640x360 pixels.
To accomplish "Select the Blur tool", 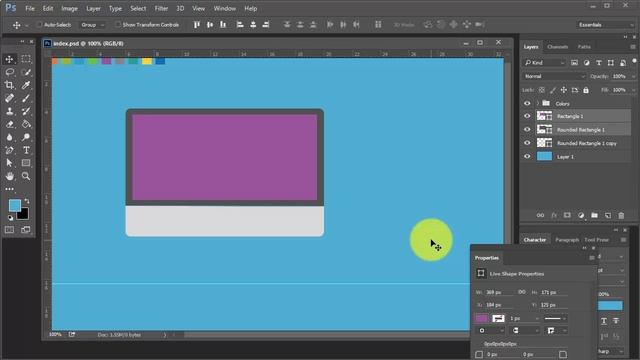I will click(9, 137).
